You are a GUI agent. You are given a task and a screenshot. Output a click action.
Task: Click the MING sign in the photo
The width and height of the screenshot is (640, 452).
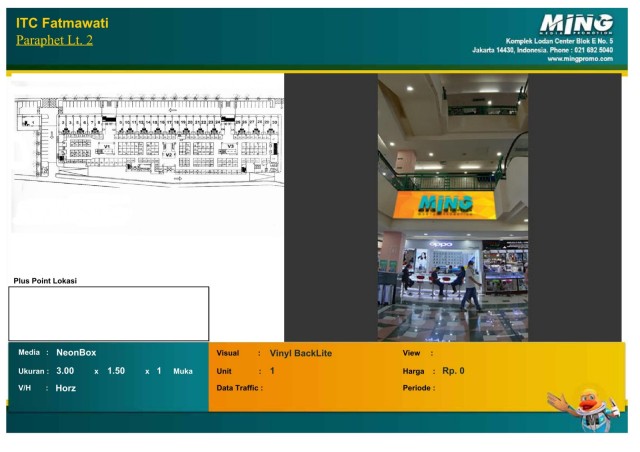[444, 205]
